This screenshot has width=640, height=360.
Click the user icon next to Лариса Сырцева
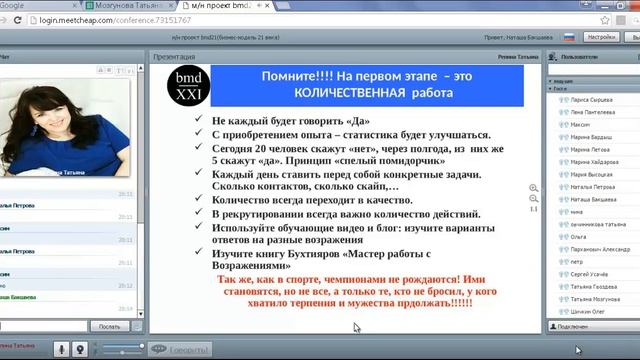pos(564,100)
